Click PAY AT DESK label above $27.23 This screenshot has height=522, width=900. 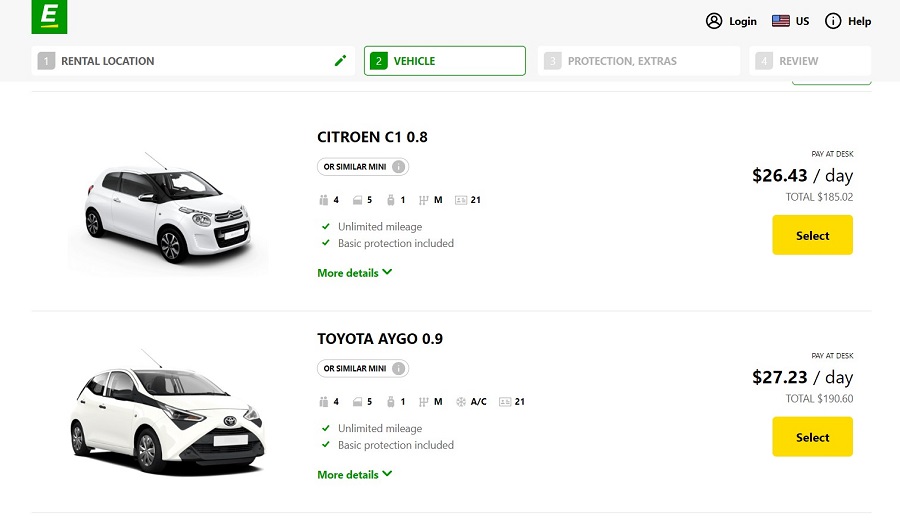tap(832, 355)
